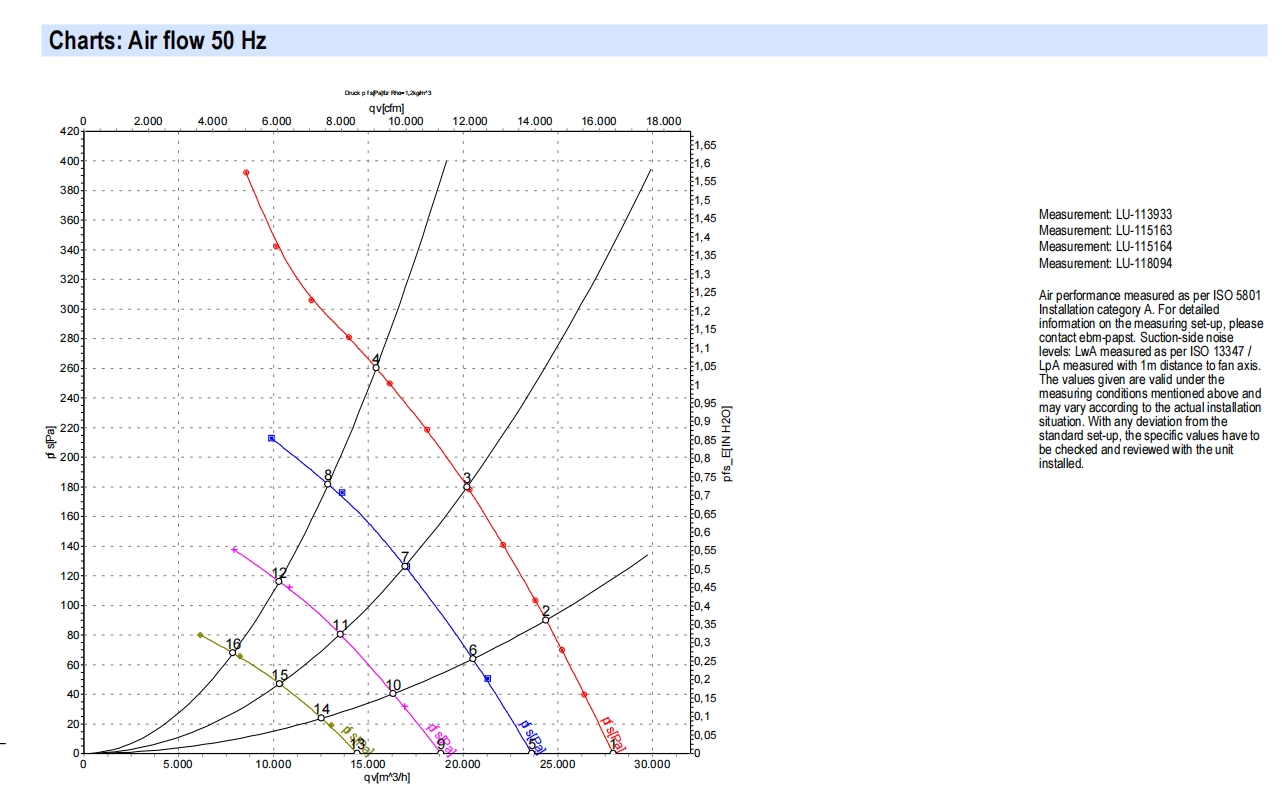Select operating point 10 on the magenta curve
Viewport: 1282px width, 797px height.
(x=393, y=694)
